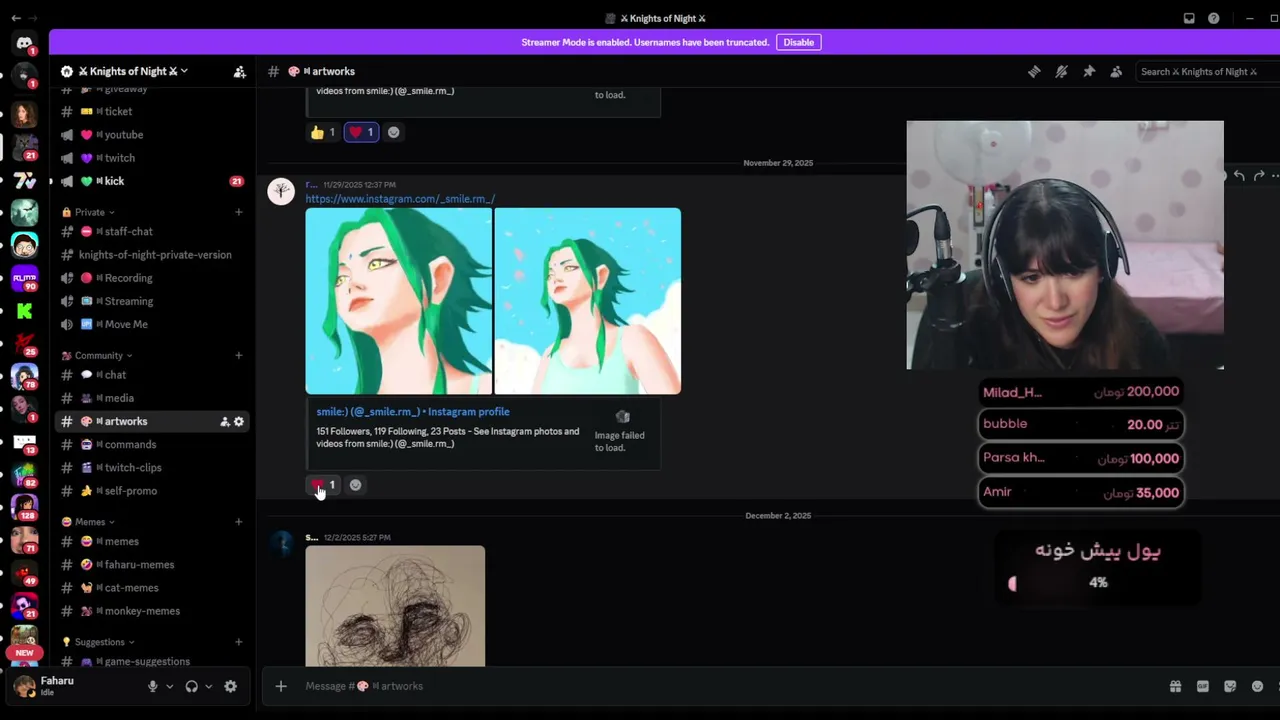The width and height of the screenshot is (1280, 720).
Task: Click the invite people icon beside server name
Action: click(x=239, y=72)
